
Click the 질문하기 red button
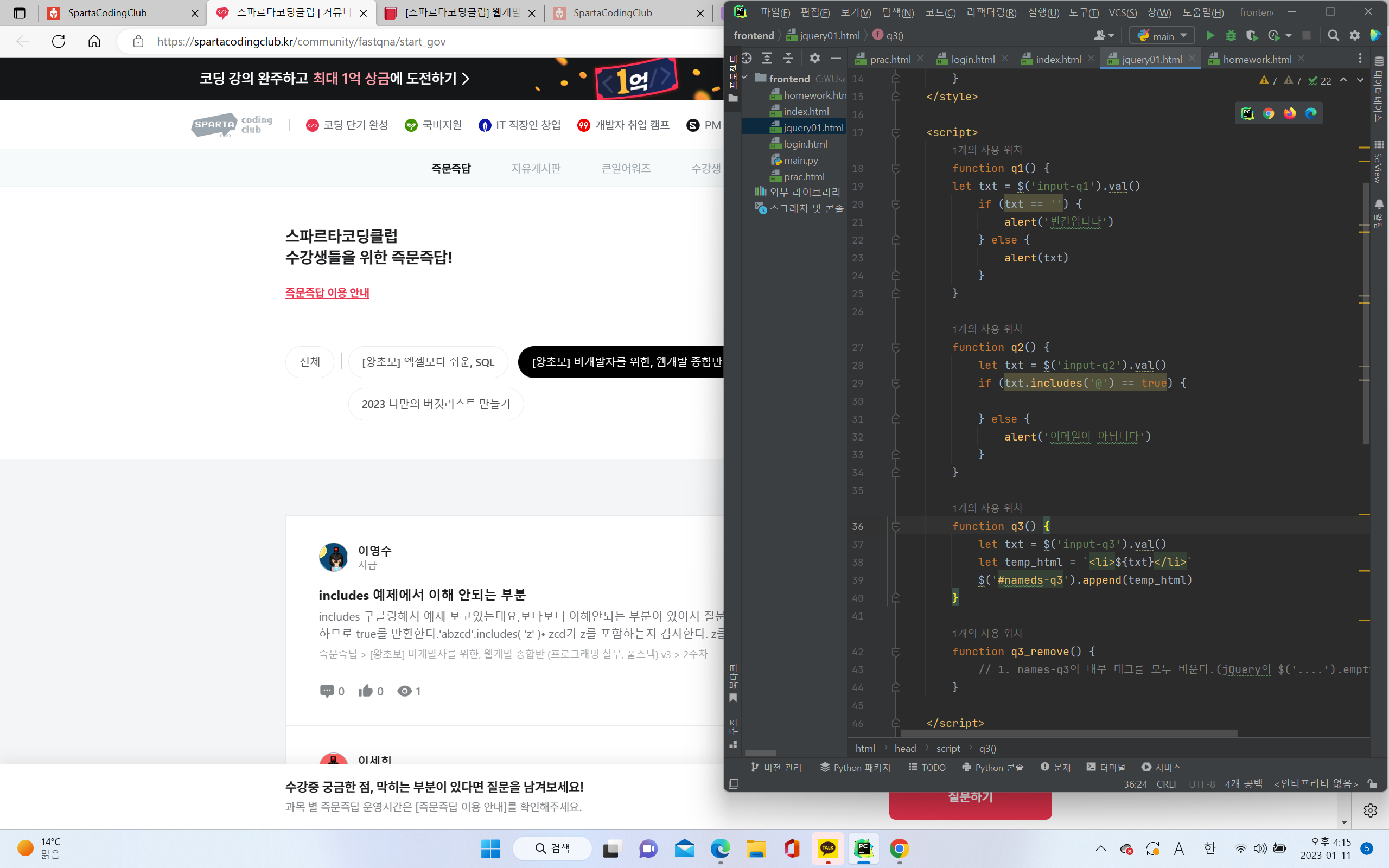pyautogui.click(x=970, y=803)
